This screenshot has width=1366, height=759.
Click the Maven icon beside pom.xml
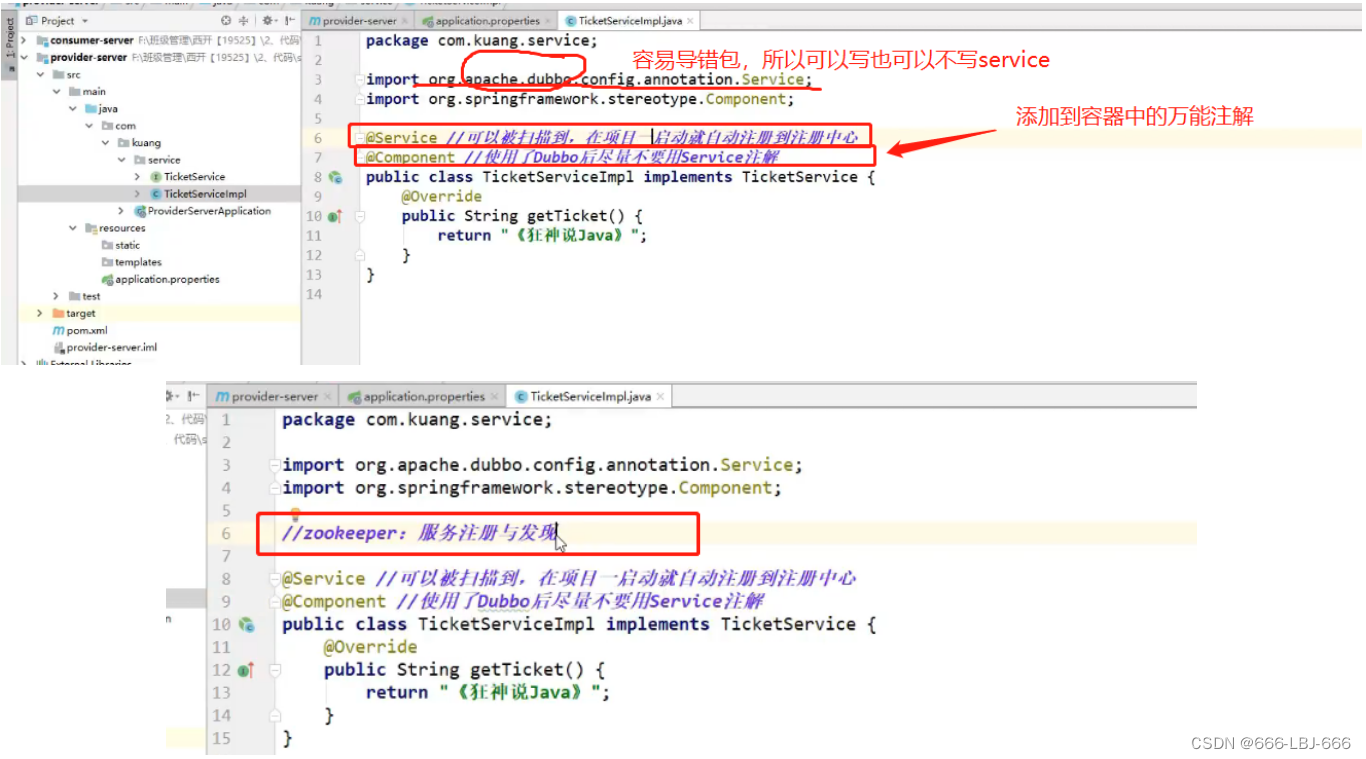click(58, 330)
